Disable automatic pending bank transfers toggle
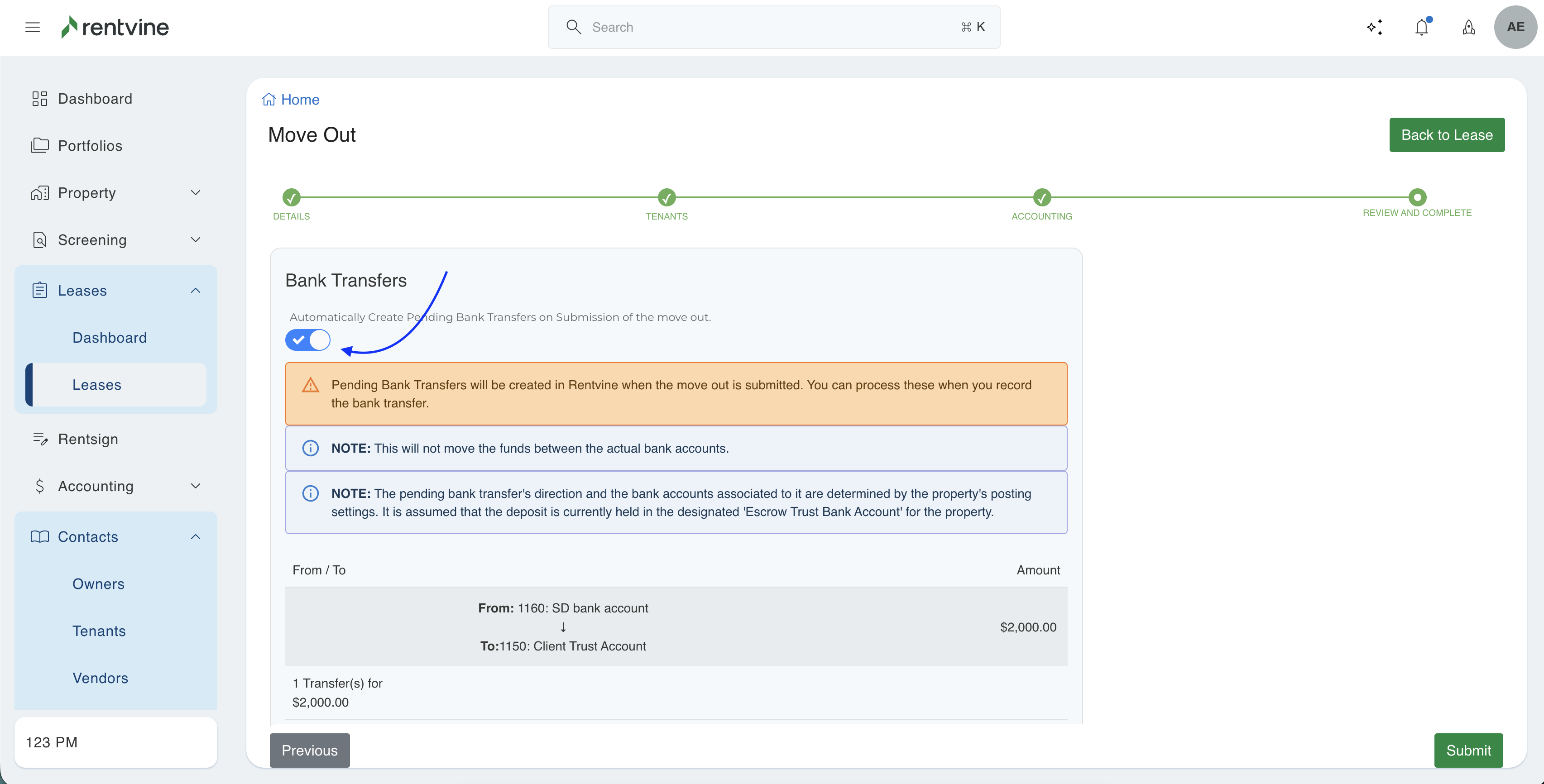Screen dimensions: 1544x784 click(307, 340)
